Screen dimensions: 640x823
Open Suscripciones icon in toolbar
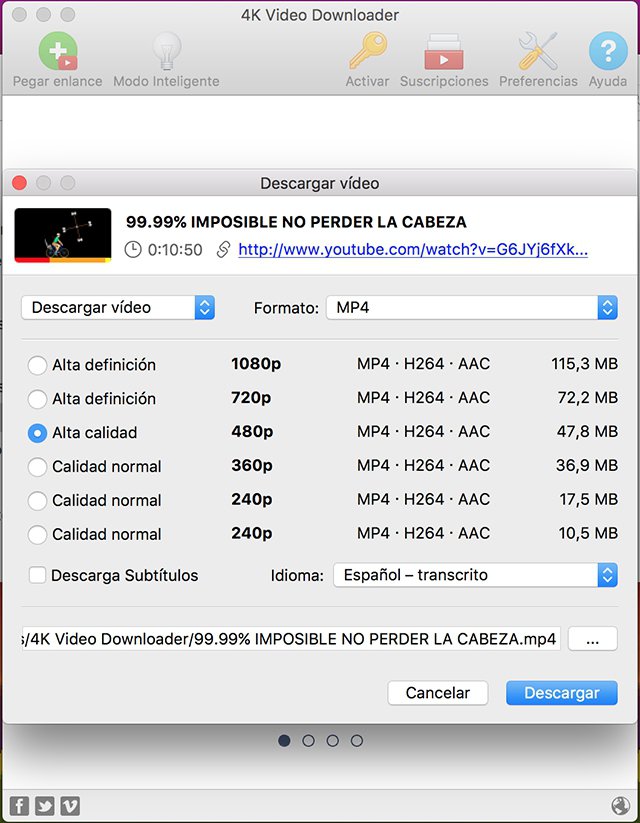(x=444, y=51)
